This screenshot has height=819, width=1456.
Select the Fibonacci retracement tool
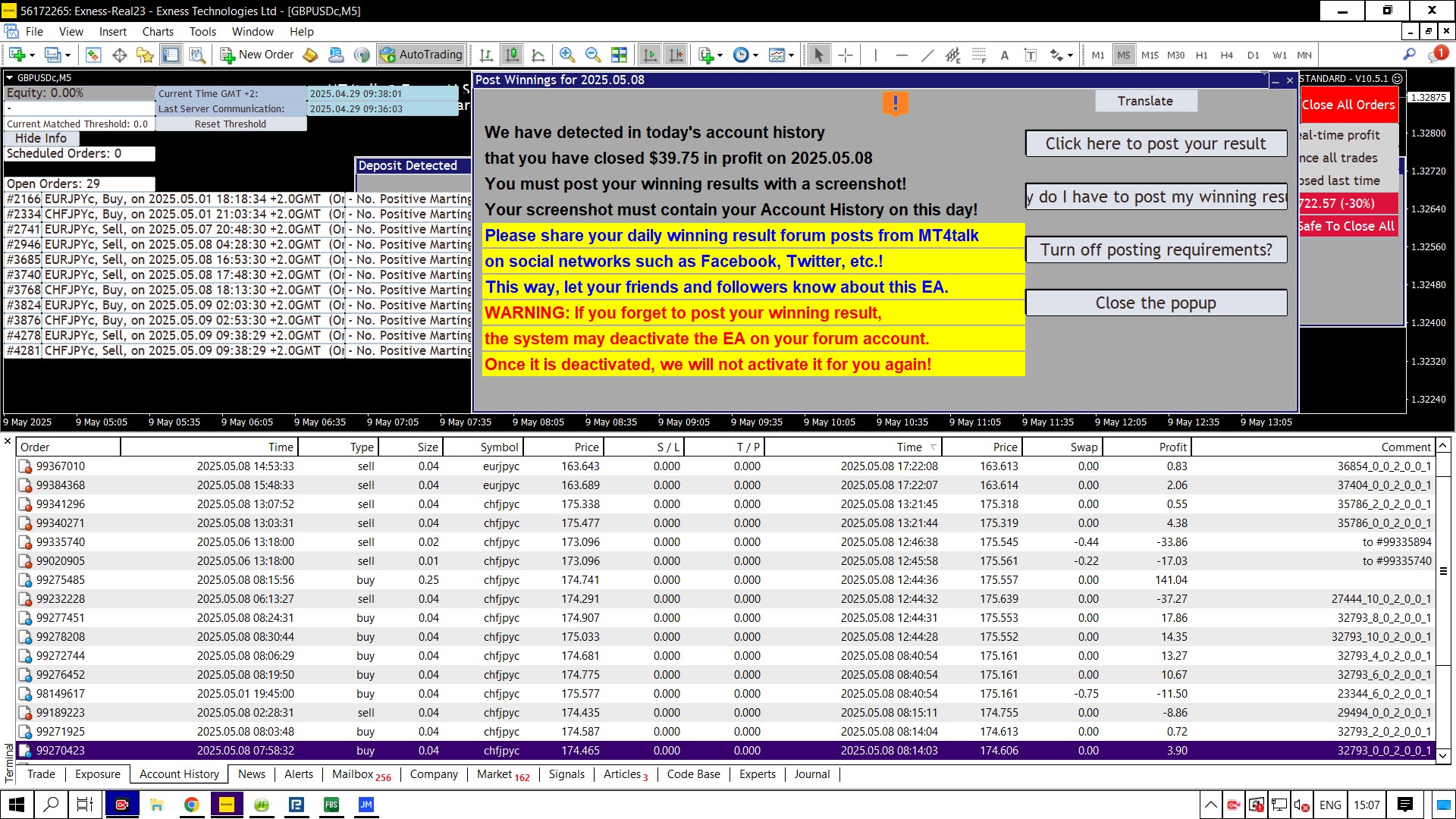tap(979, 55)
